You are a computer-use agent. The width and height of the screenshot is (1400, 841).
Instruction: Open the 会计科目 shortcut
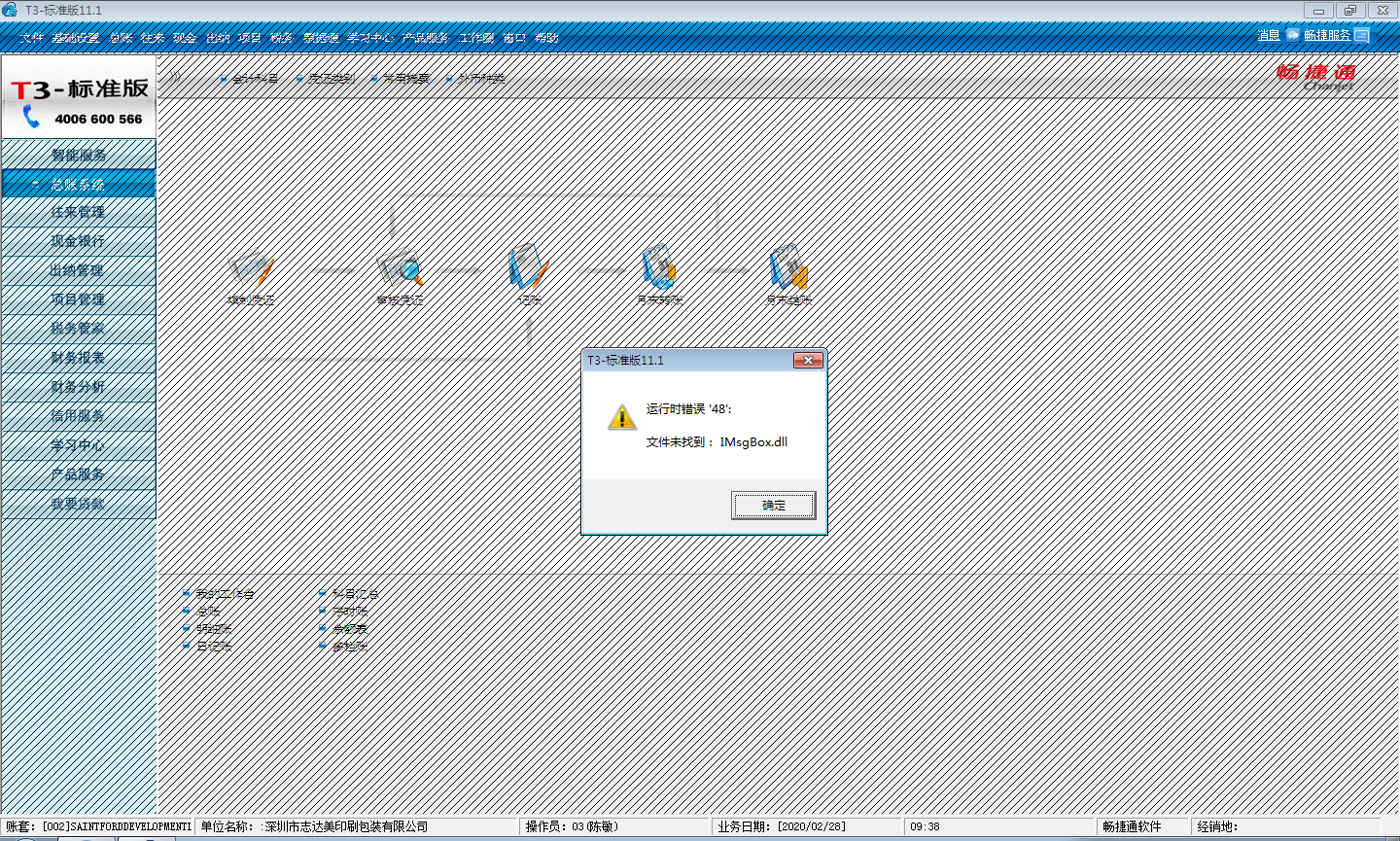255,78
